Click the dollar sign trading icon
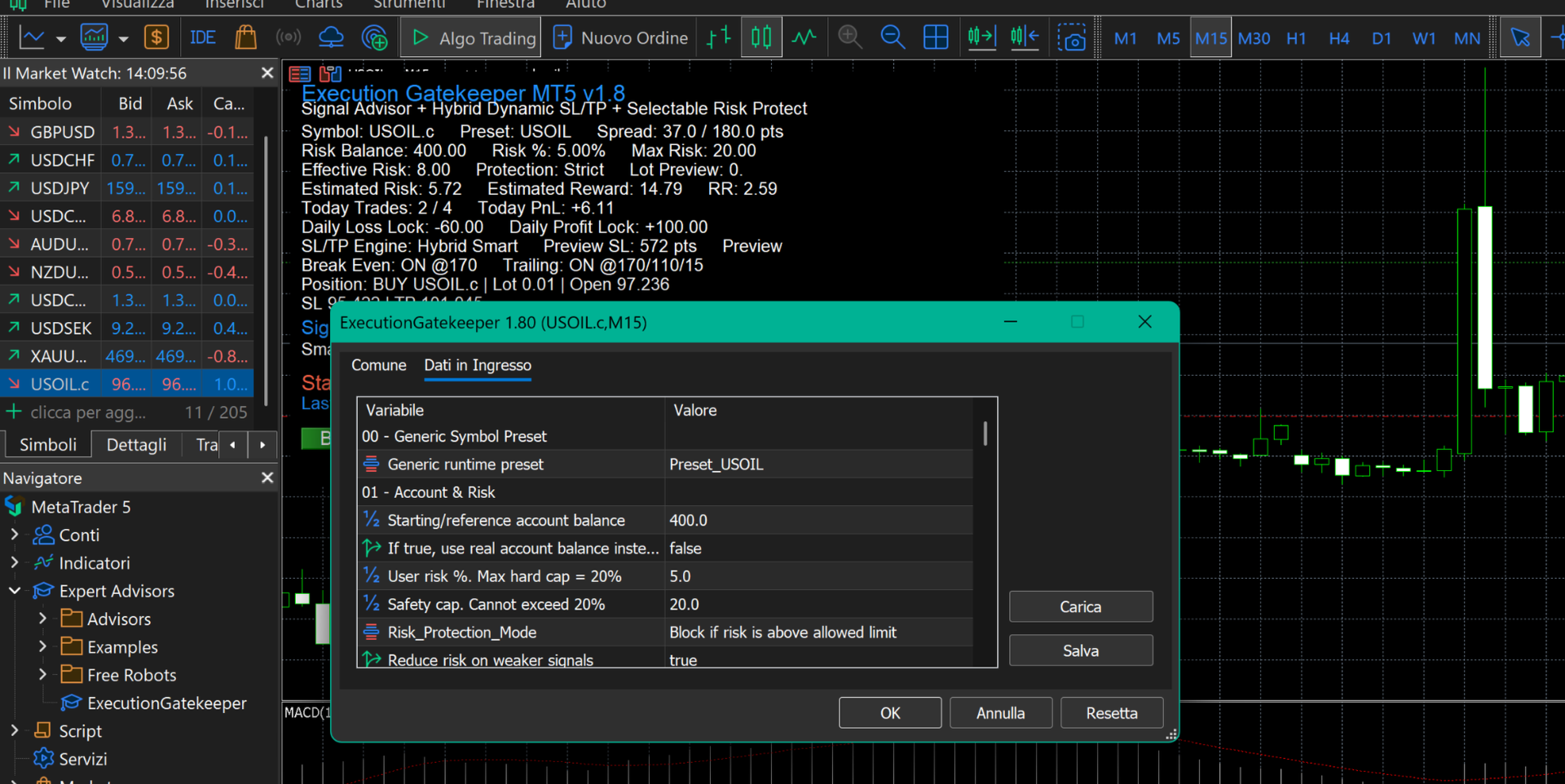The width and height of the screenshot is (1565, 784). click(156, 38)
